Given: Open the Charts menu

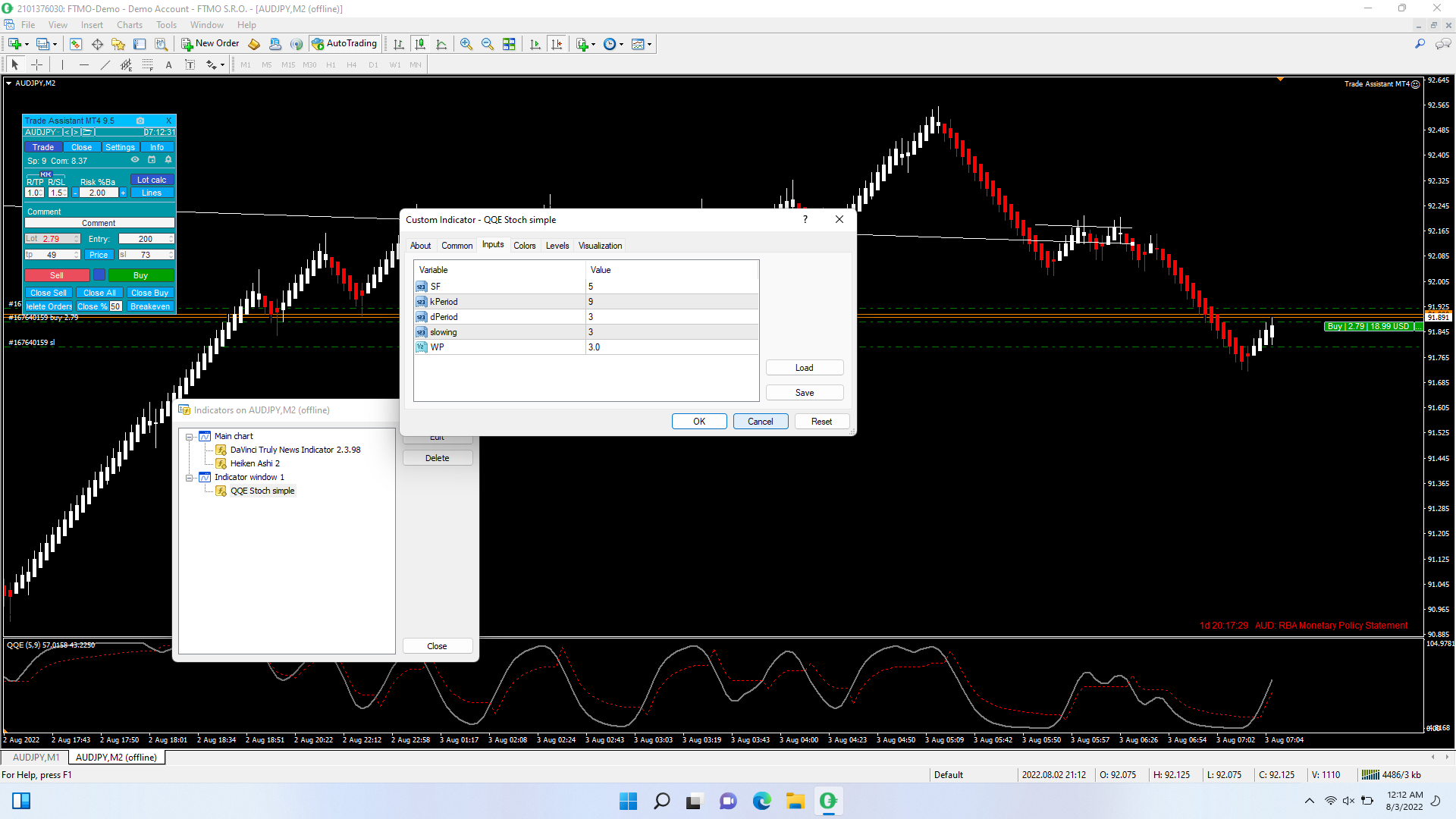Looking at the screenshot, I should [x=130, y=25].
